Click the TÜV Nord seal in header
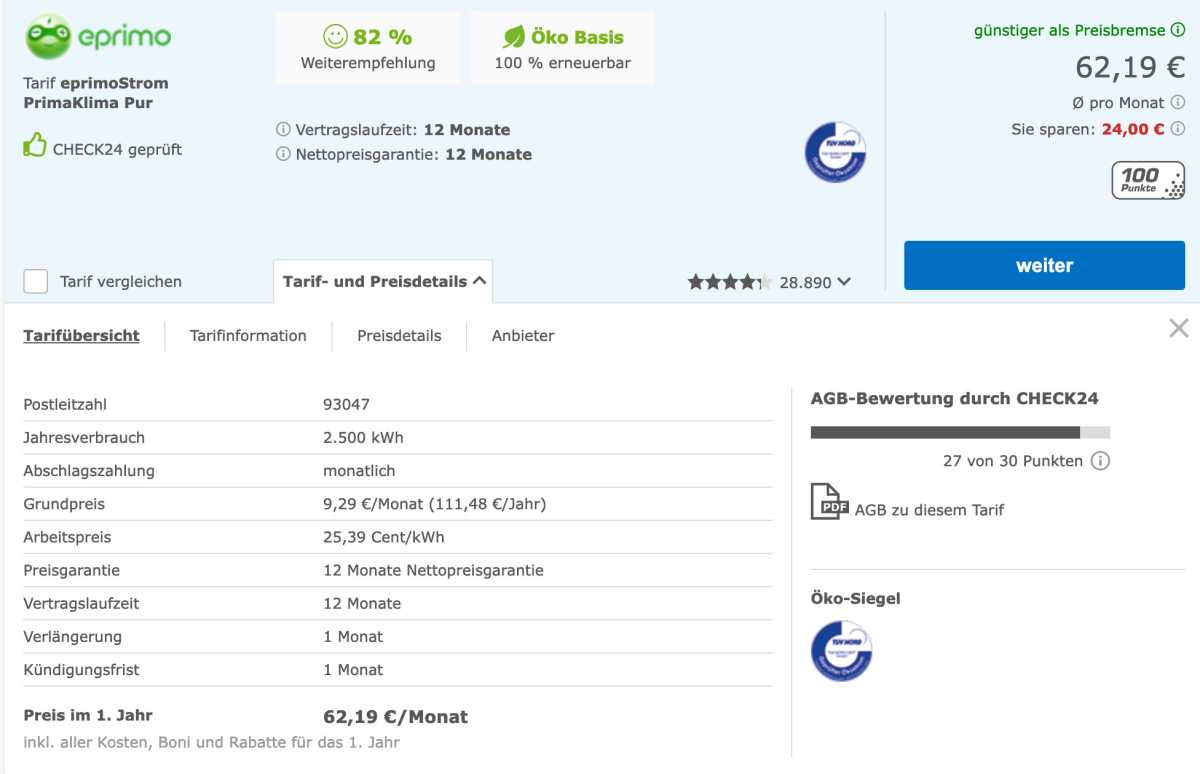The height and width of the screenshot is (774, 1200). tap(835, 152)
